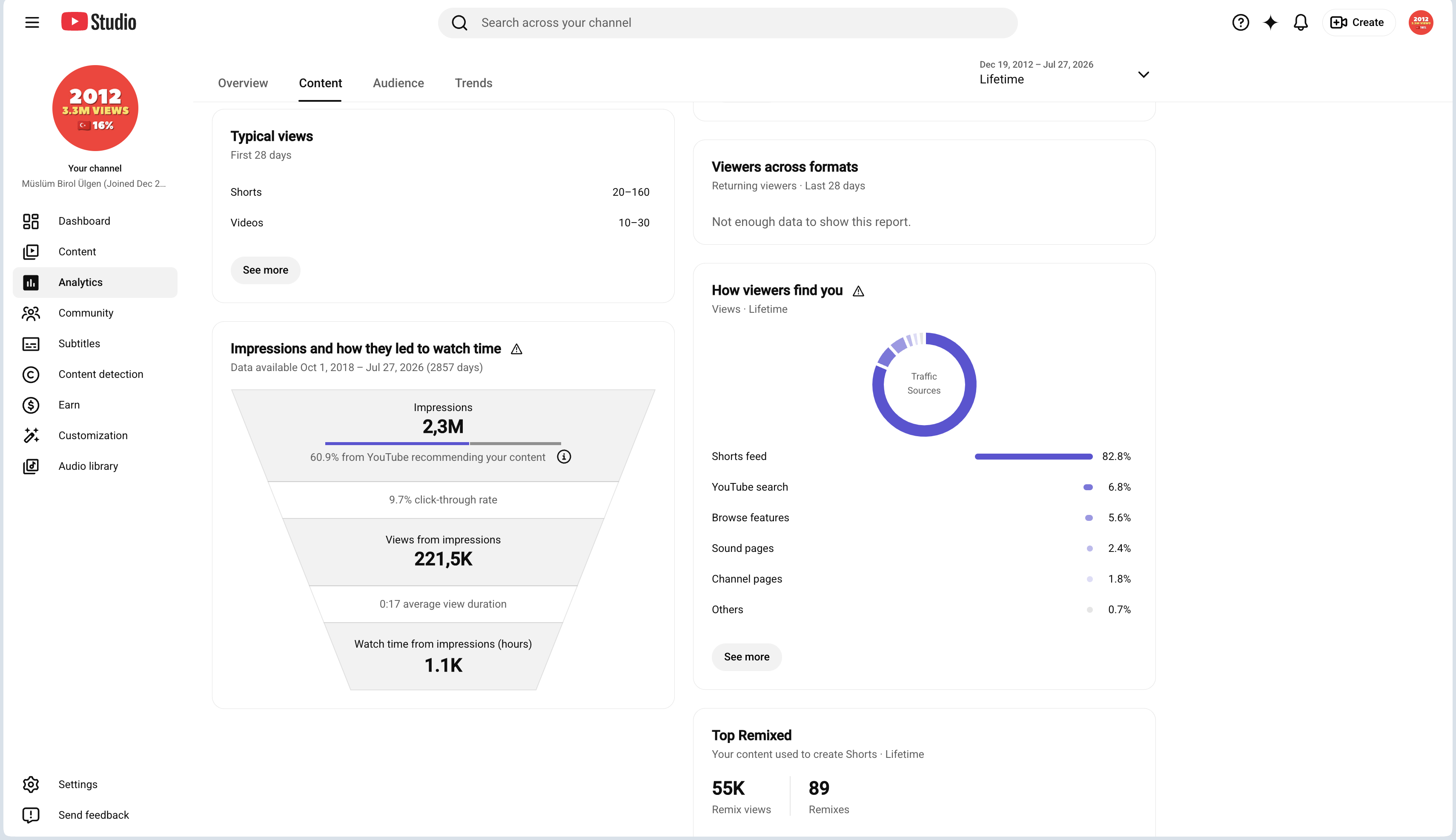The width and height of the screenshot is (1456, 840).
Task: Open the help question mark icon
Action: (x=1240, y=23)
